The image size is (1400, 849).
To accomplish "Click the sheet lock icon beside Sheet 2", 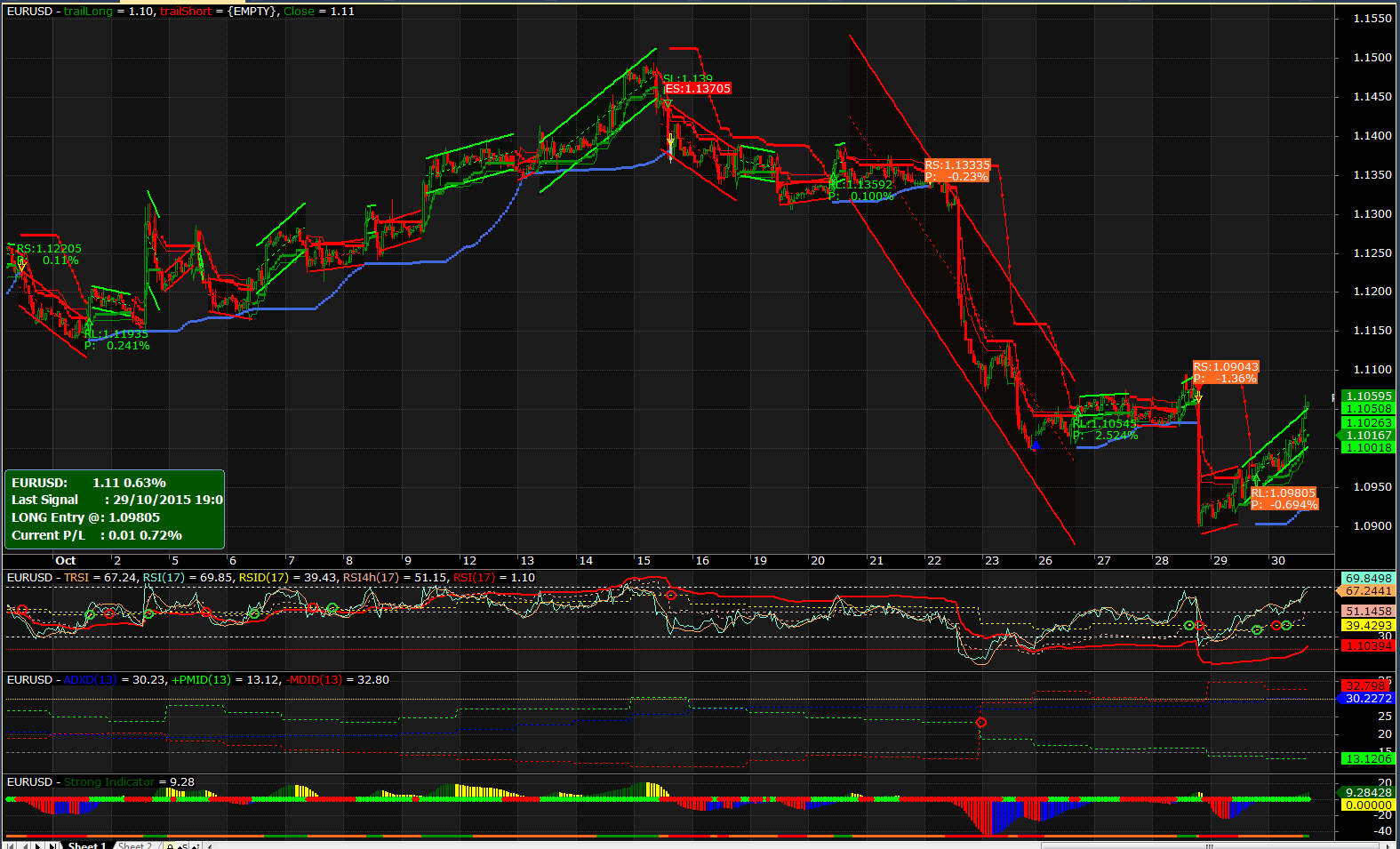I will tap(170, 845).
